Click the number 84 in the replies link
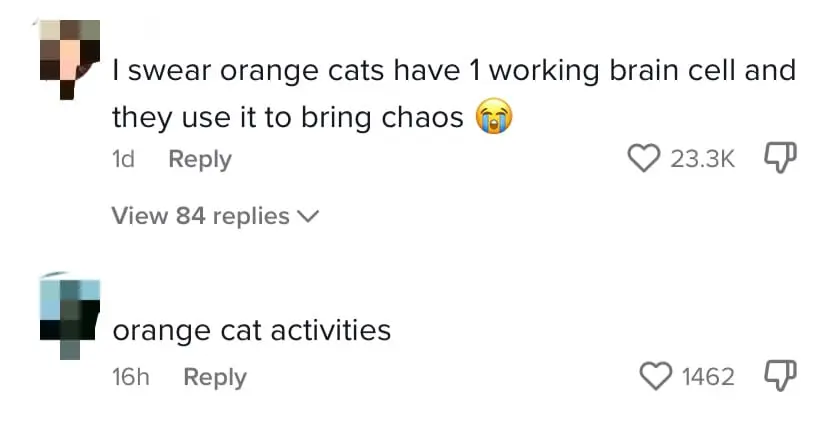828x421 pixels. tap(190, 216)
